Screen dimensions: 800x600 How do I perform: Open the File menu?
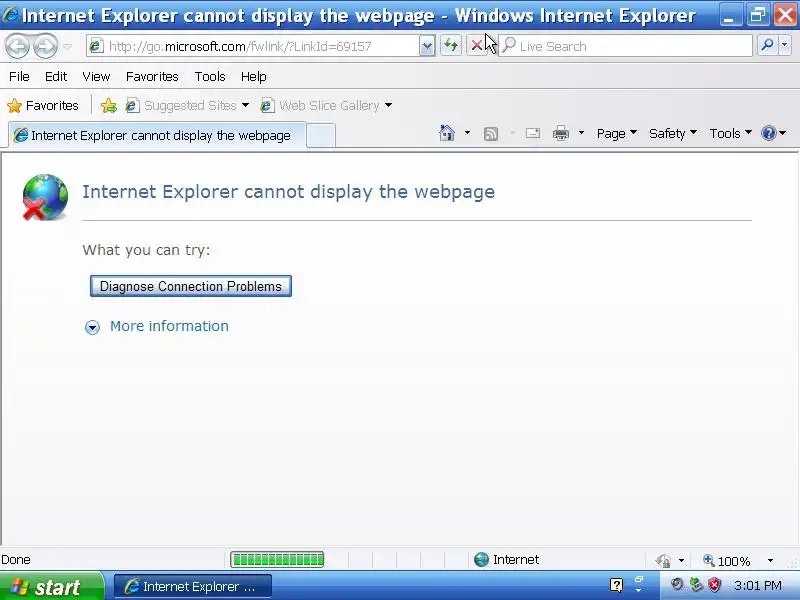[x=19, y=77]
